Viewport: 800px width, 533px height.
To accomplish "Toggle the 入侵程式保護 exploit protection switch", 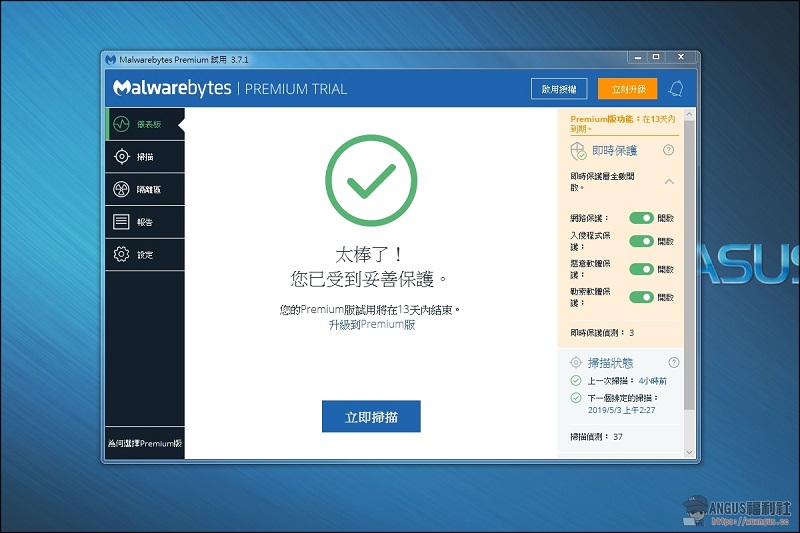I will point(640,241).
